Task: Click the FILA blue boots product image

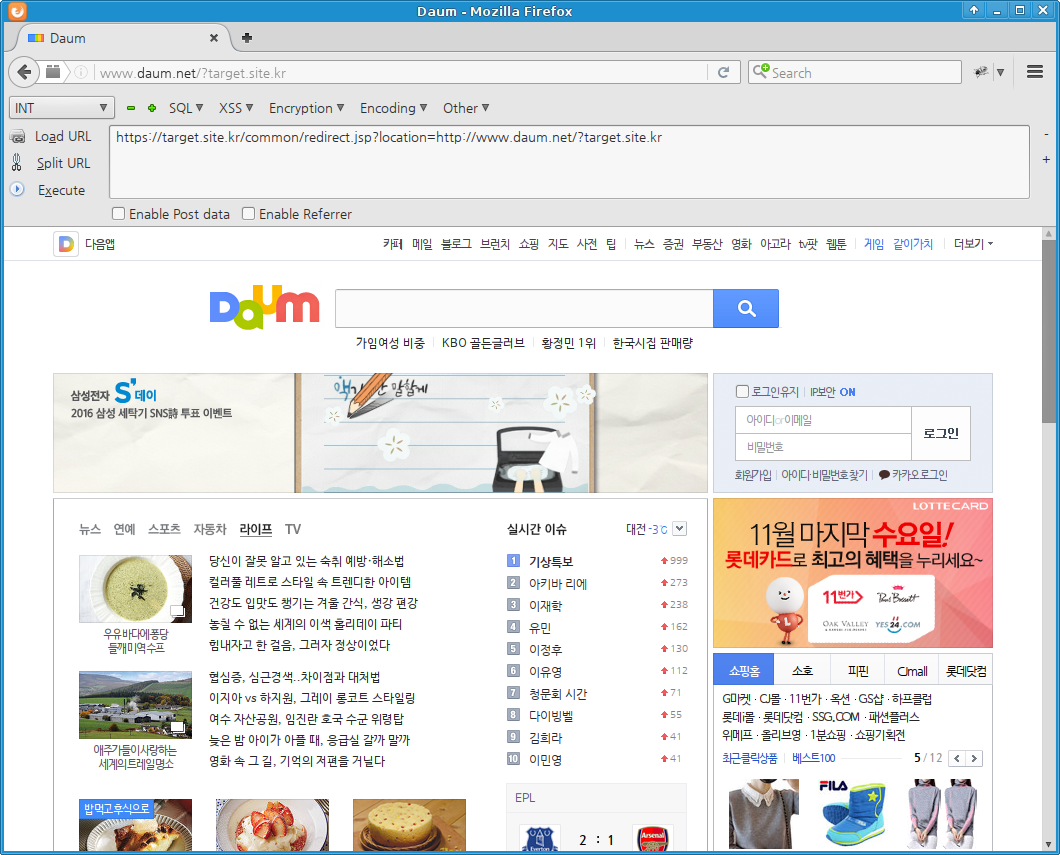Action: (x=852, y=813)
